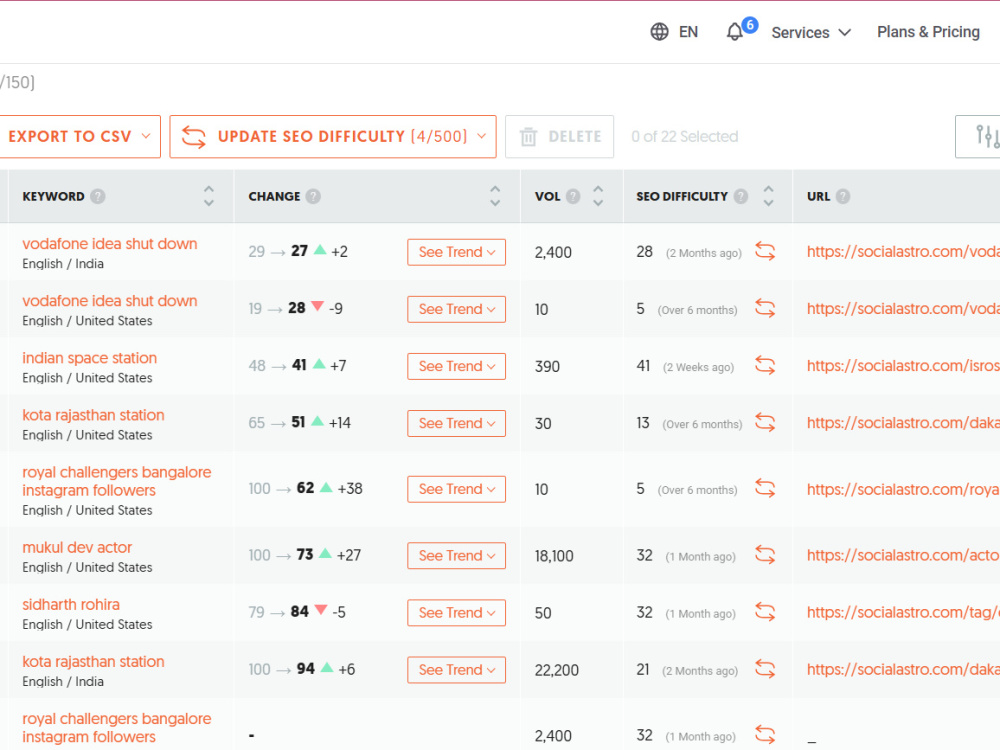Select EN language label
Screen dimensions: 1000x750
(688, 32)
